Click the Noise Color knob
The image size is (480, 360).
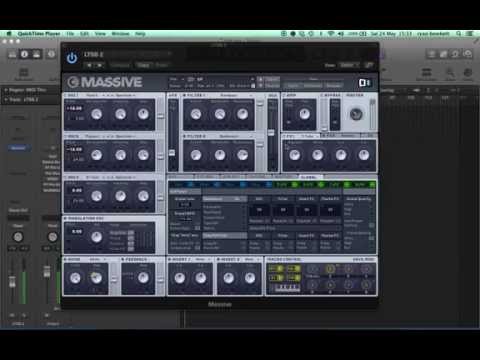point(75,278)
